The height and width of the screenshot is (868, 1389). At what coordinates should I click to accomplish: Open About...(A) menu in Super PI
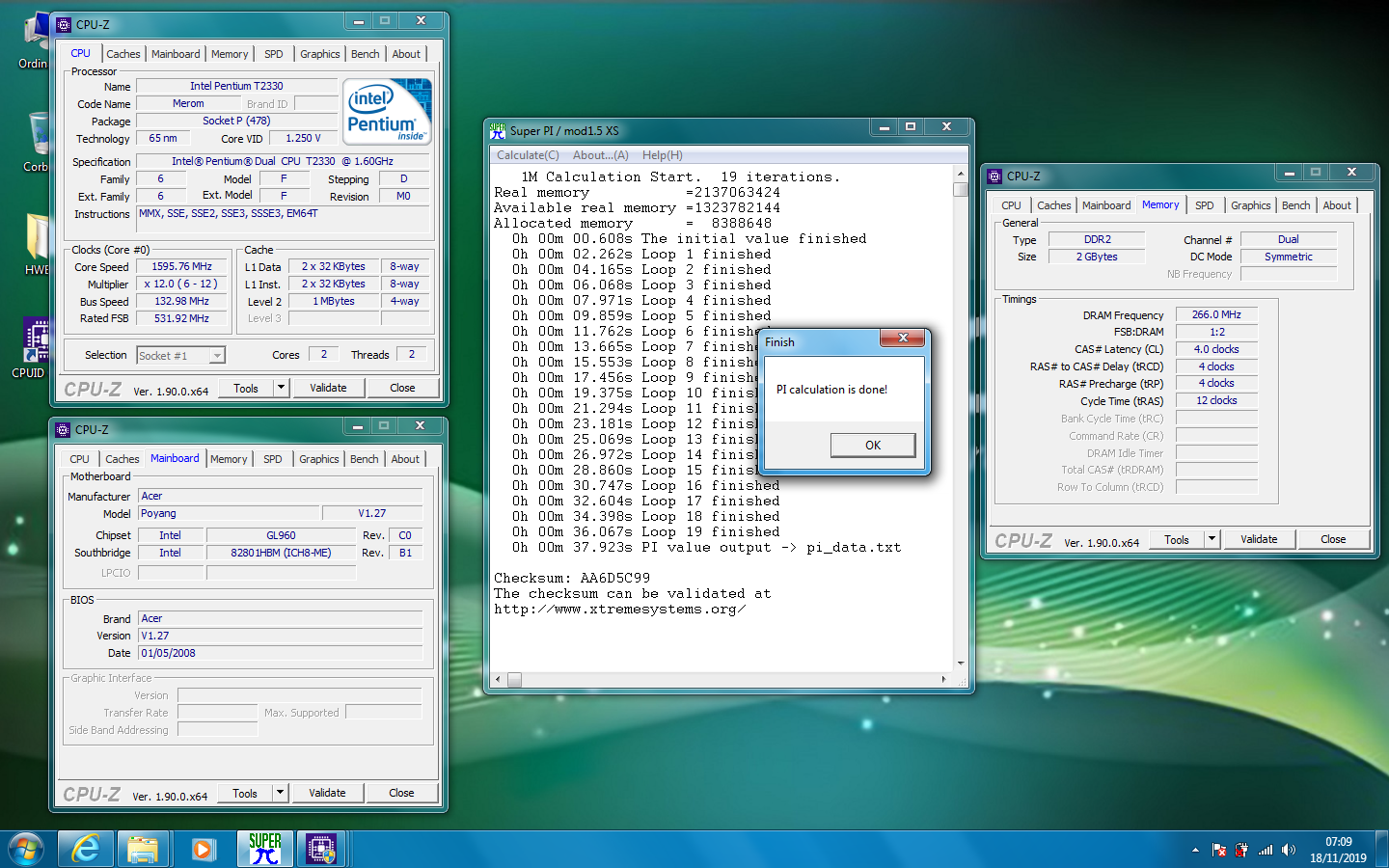click(x=601, y=155)
